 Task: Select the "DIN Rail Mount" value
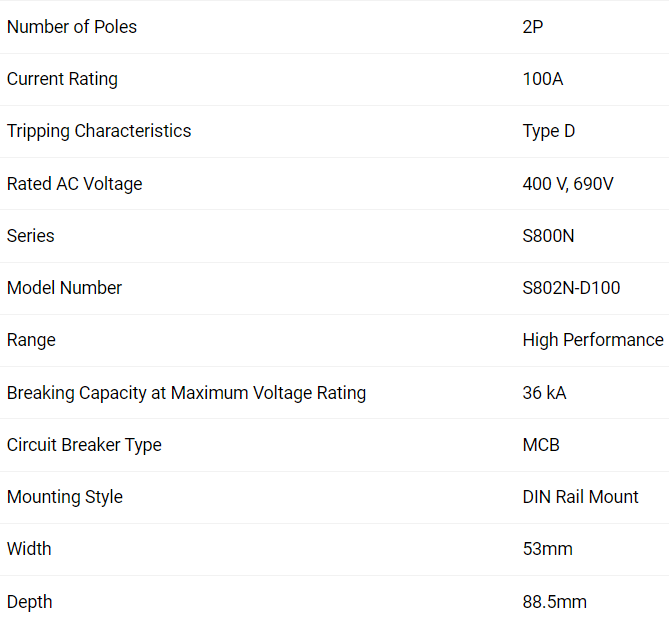coord(581,497)
